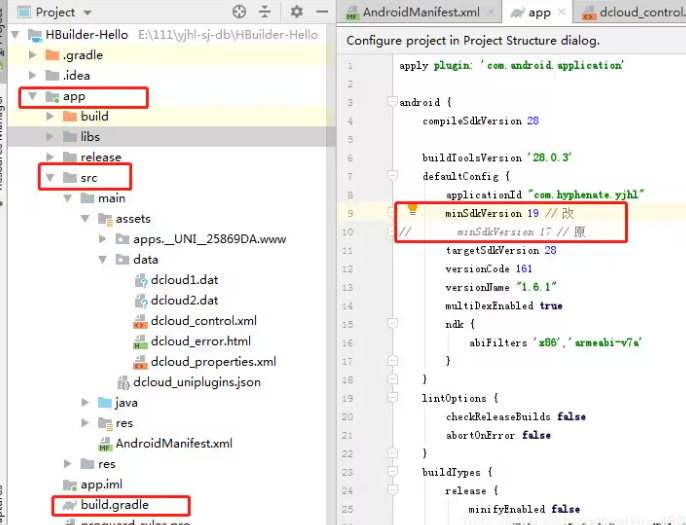Expand the java folder
The image size is (686, 525).
[85, 402]
